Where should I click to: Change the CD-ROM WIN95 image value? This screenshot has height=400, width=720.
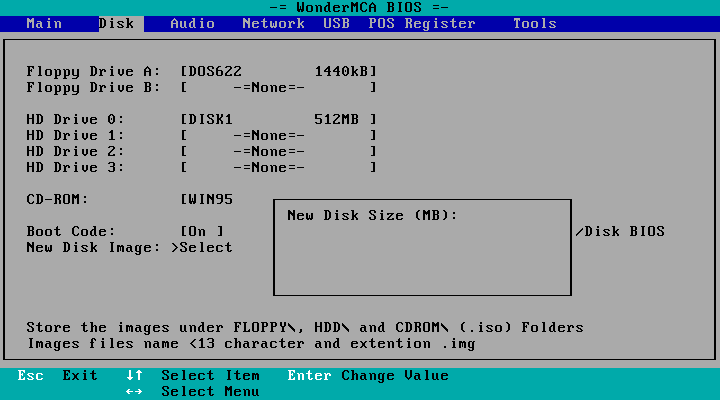click(207, 199)
